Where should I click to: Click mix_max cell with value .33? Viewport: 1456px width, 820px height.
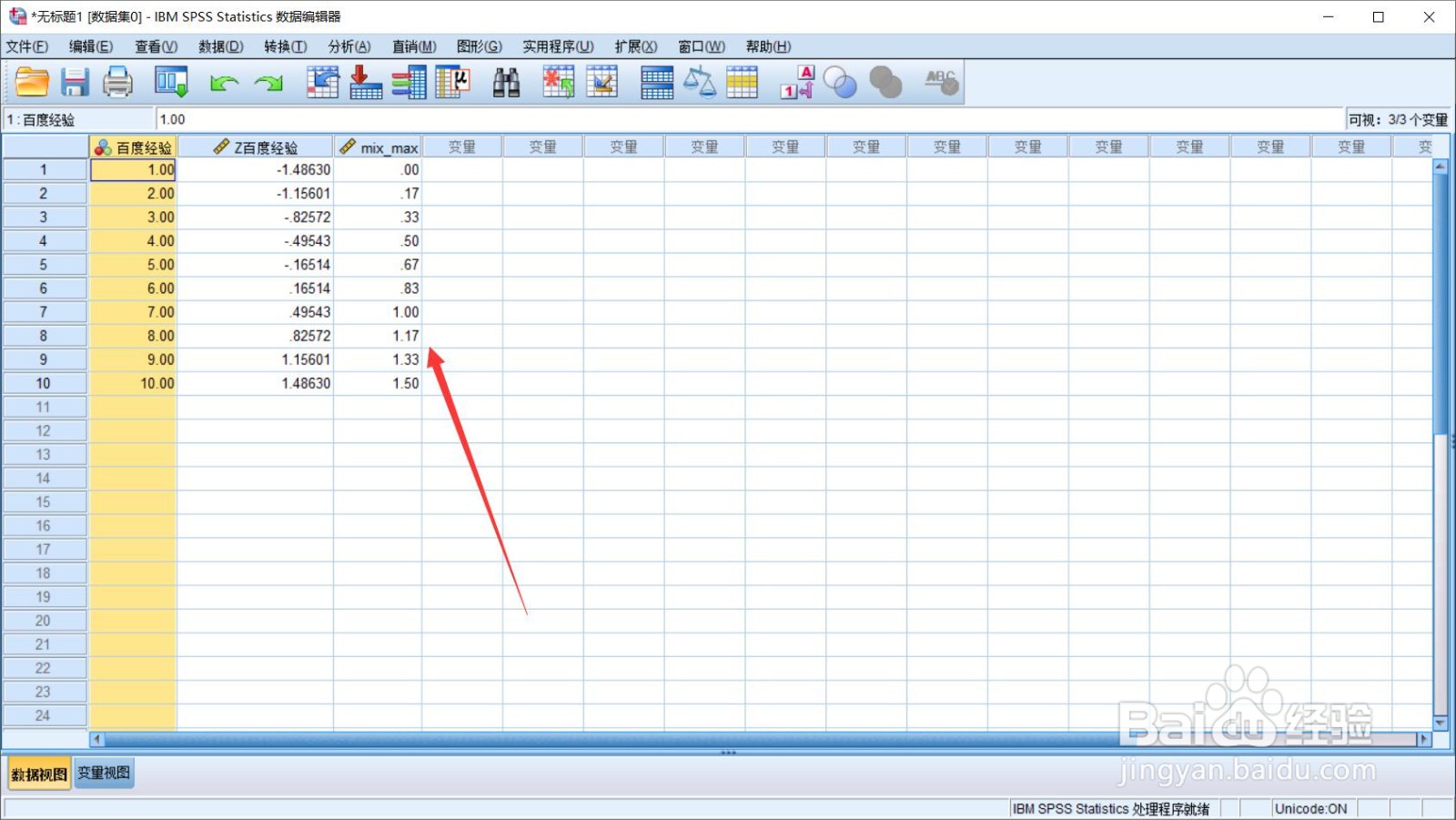tap(378, 218)
